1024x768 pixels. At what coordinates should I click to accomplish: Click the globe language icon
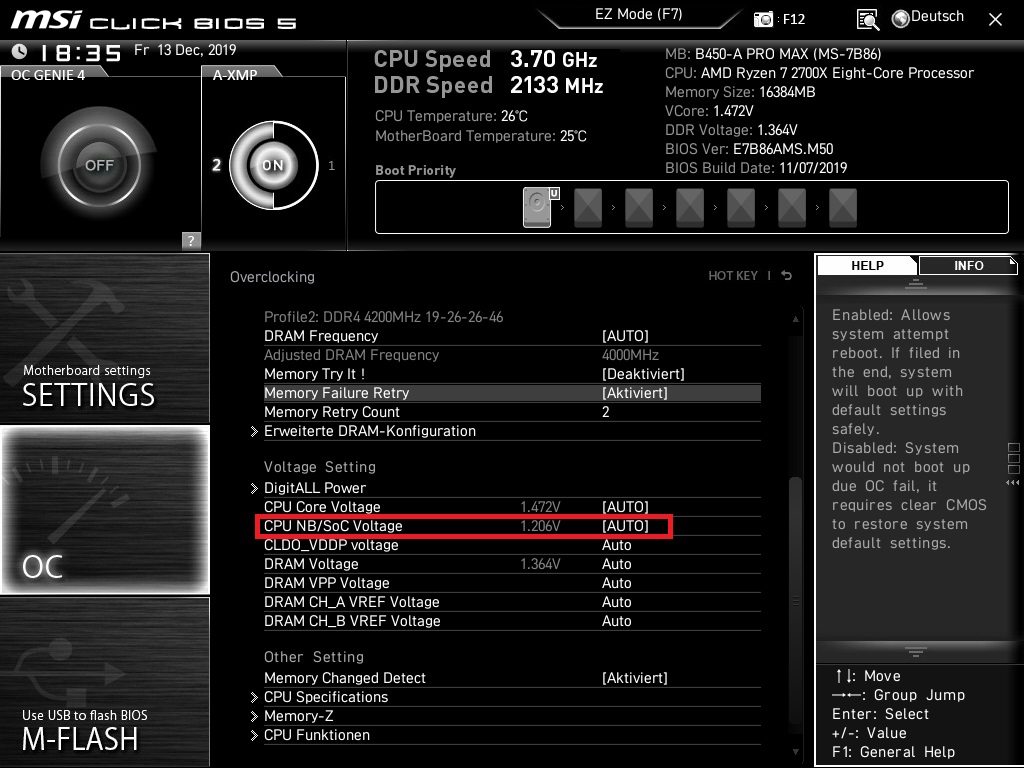click(x=901, y=19)
